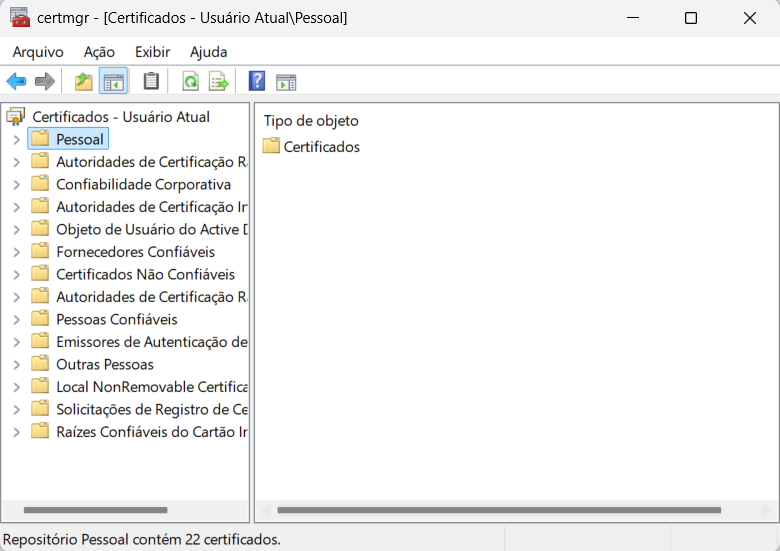Click the tree pane horizontal scrollbar

tap(96, 510)
